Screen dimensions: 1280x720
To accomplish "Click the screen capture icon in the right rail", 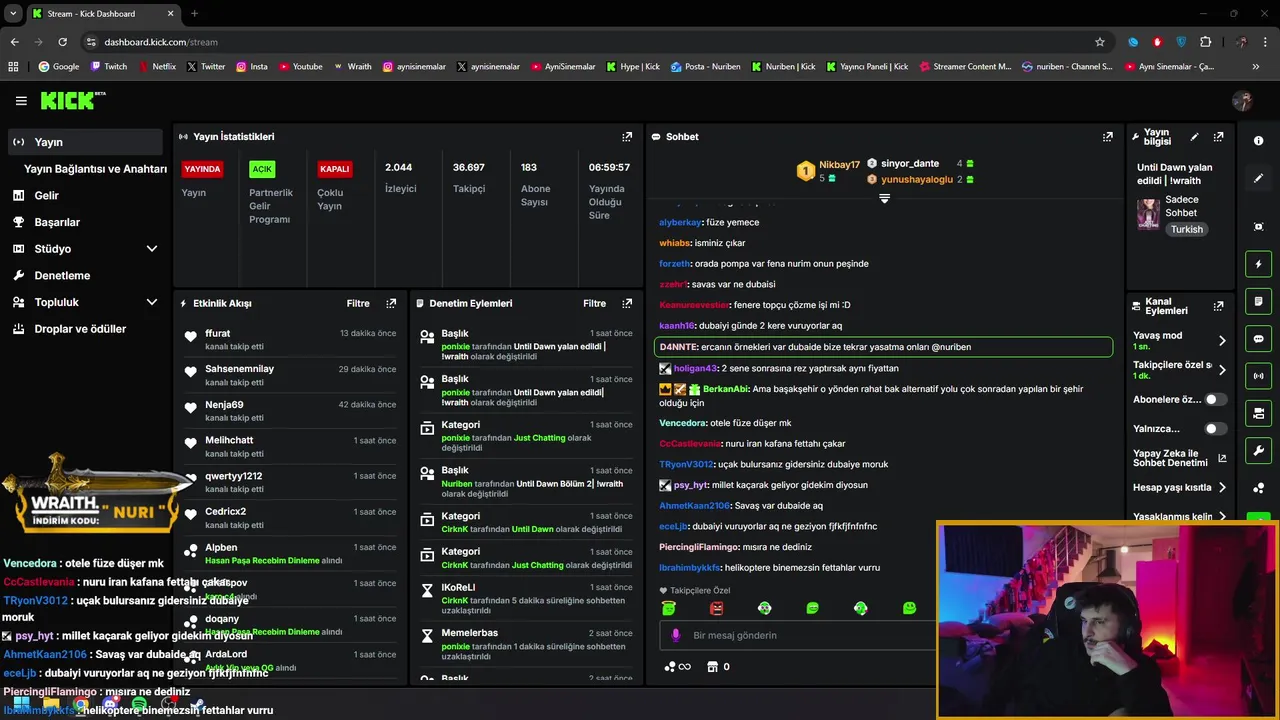I will (x=1258, y=227).
